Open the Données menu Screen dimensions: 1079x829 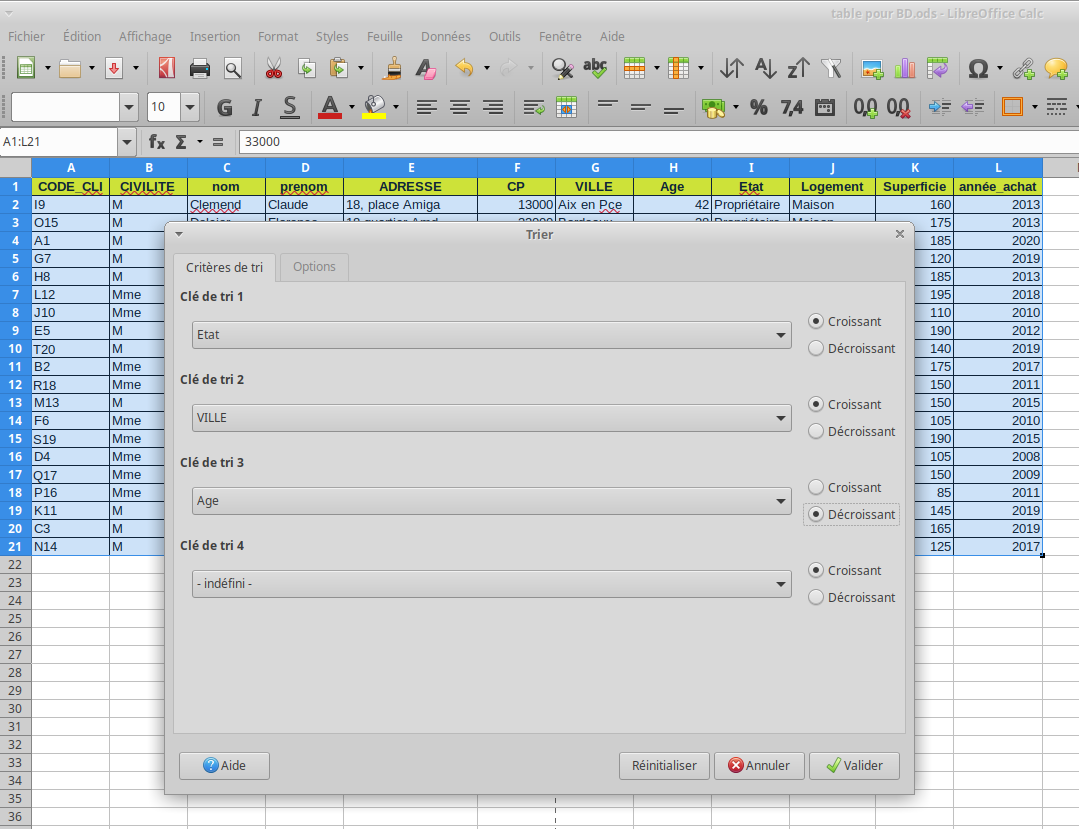click(x=445, y=36)
